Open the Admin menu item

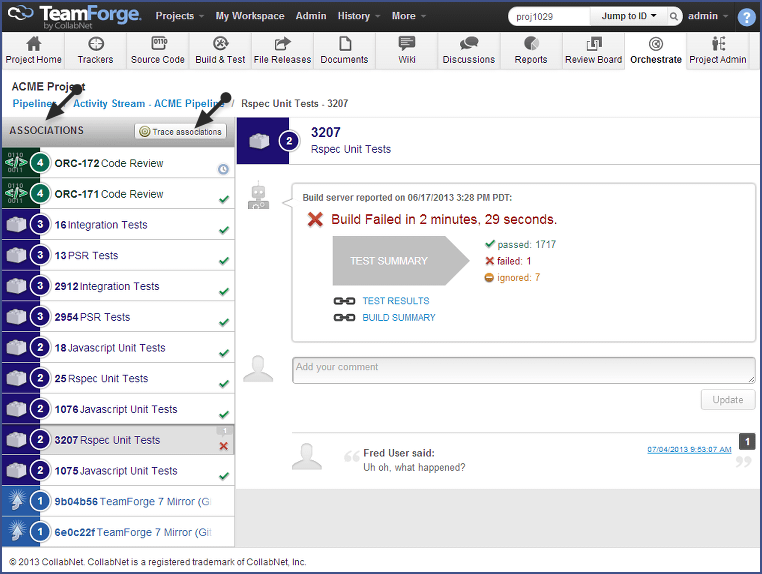(x=311, y=16)
